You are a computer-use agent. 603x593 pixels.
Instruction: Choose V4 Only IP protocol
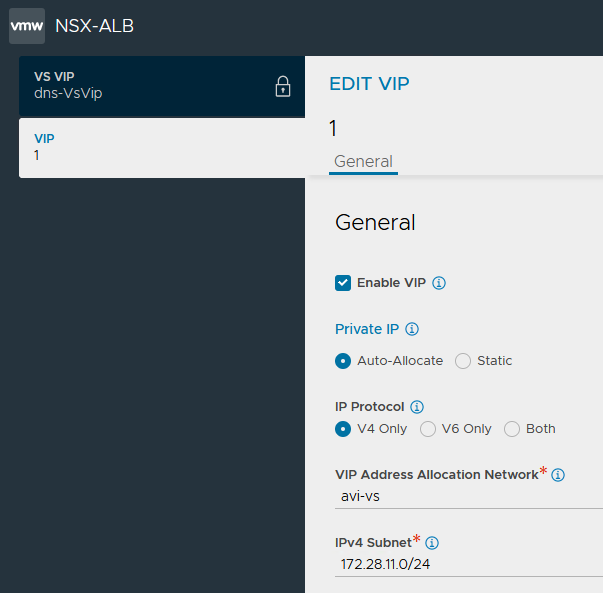(x=343, y=429)
